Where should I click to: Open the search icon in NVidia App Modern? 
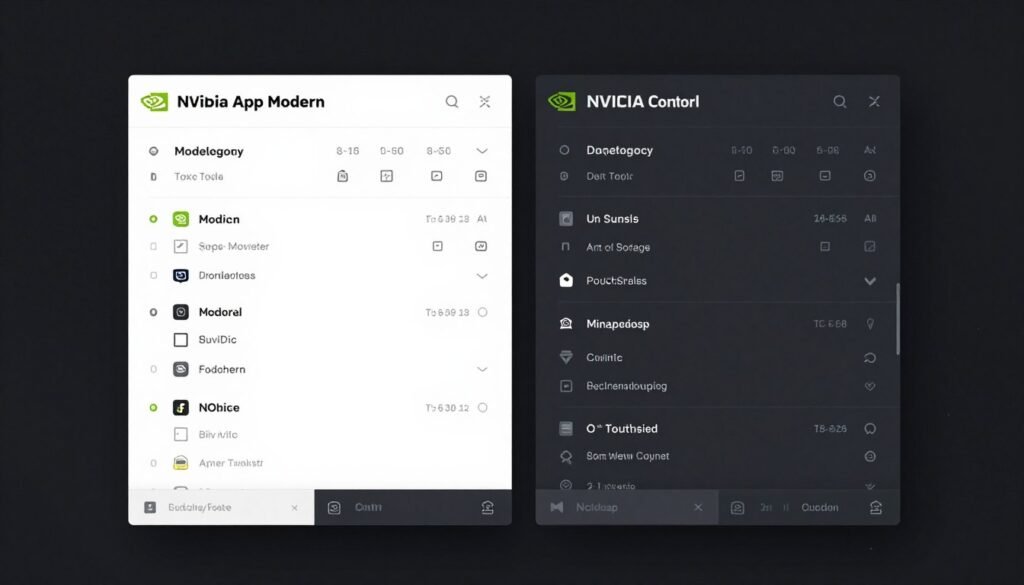point(452,101)
